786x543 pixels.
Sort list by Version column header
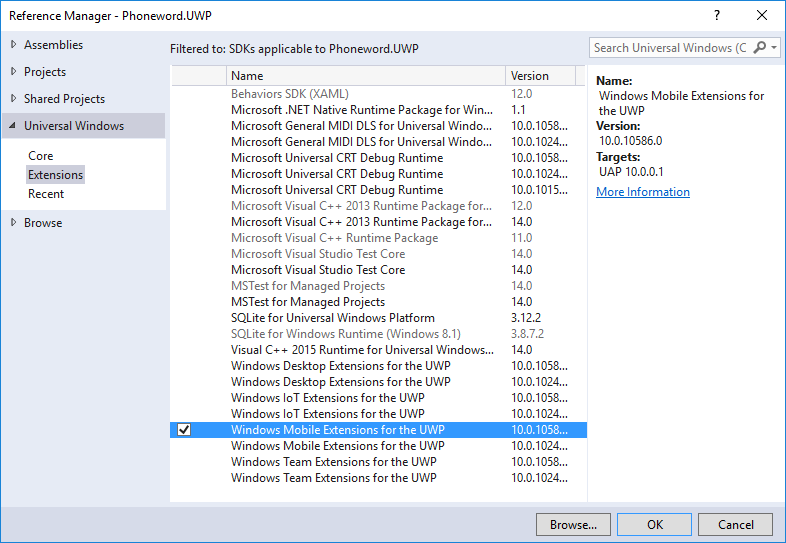[541, 76]
